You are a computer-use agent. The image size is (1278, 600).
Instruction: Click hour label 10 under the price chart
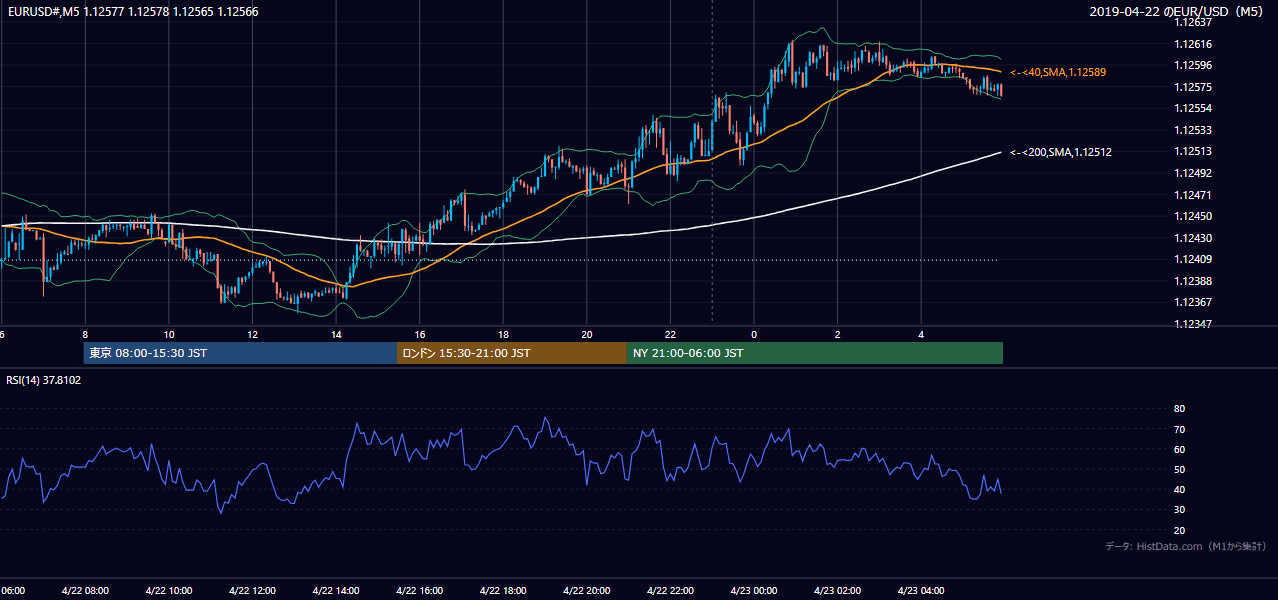(x=169, y=334)
